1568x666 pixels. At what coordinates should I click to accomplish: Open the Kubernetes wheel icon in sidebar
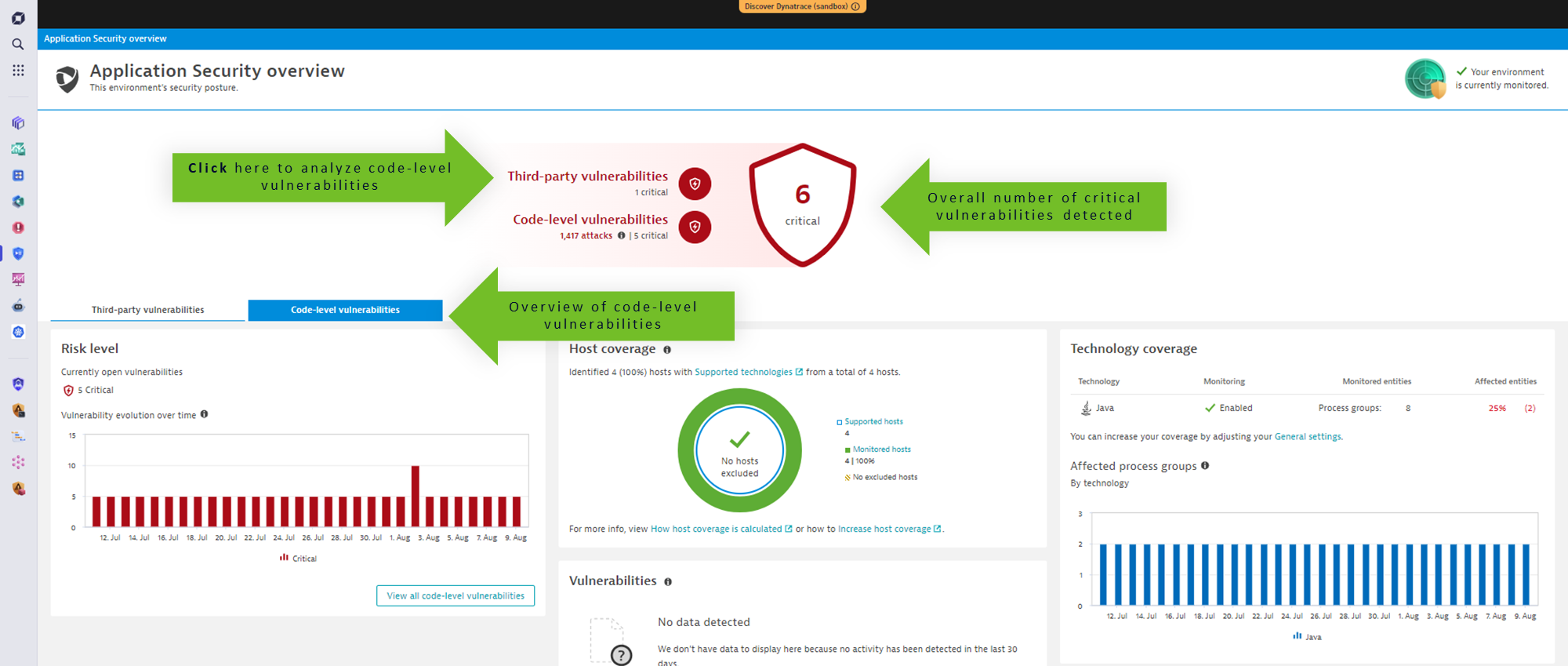[x=18, y=332]
